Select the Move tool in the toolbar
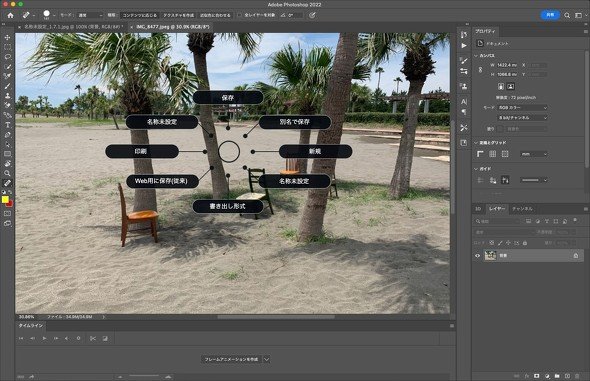This screenshot has height=381, width=590. (x=7, y=38)
